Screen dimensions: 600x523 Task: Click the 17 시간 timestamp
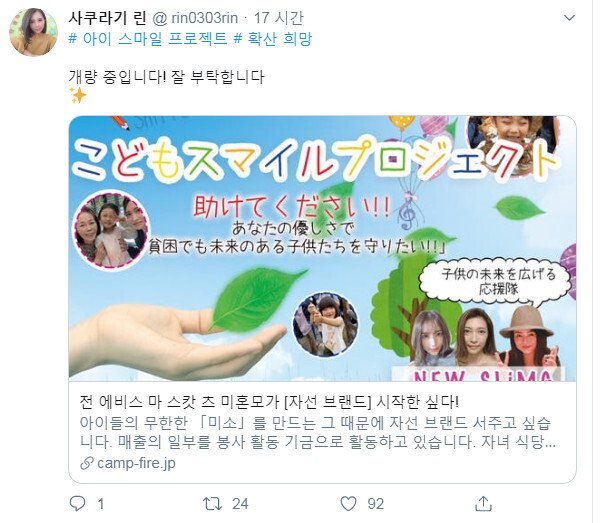pos(279,18)
